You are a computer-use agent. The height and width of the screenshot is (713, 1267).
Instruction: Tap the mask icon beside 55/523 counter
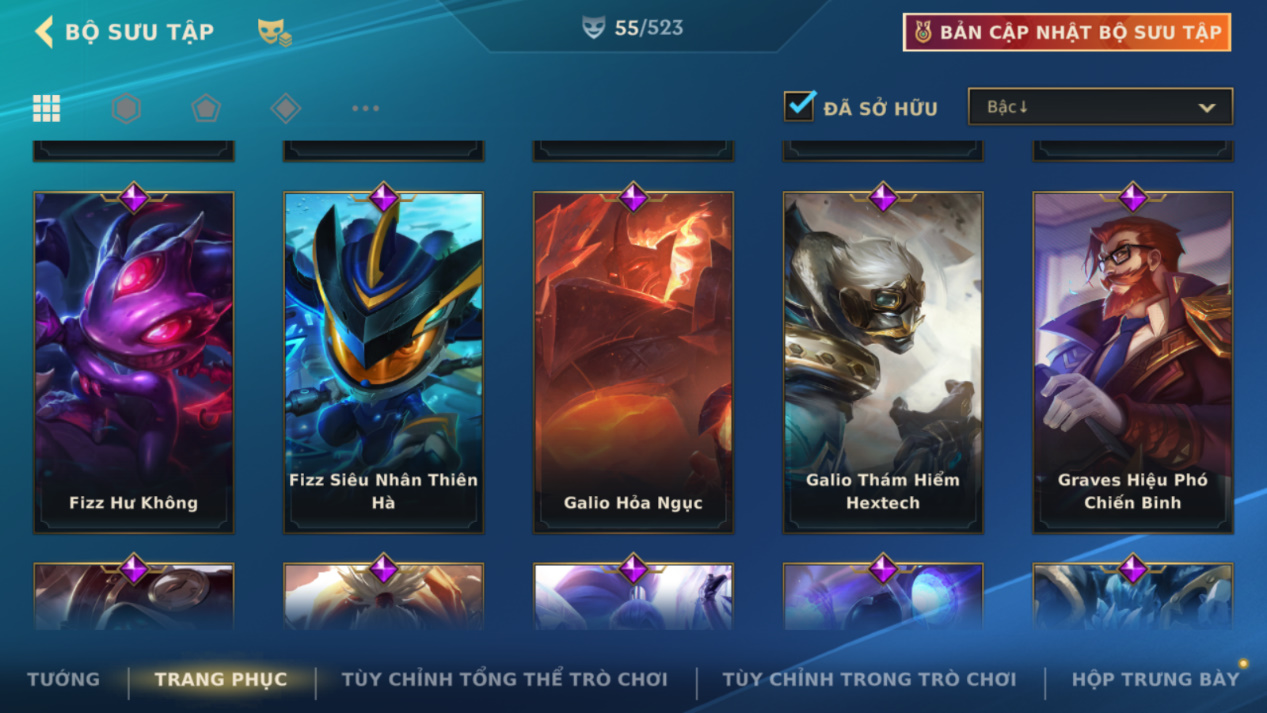594,28
